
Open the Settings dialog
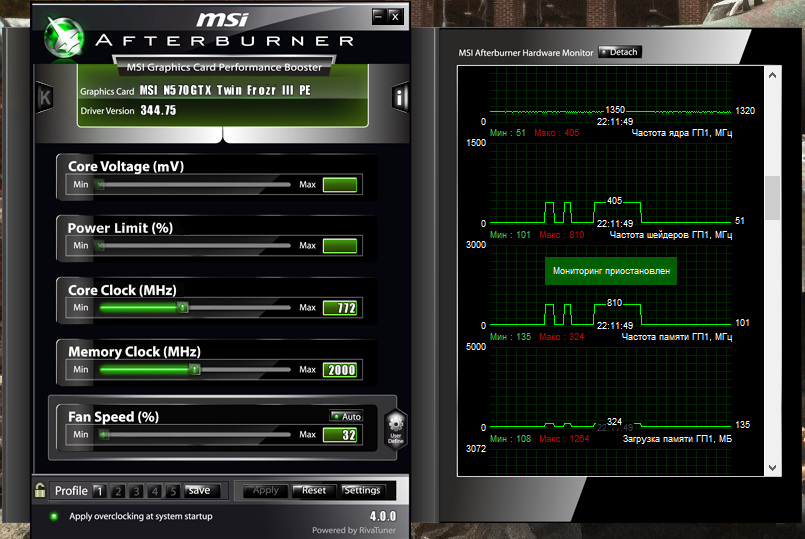pyautogui.click(x=362, y=491)
